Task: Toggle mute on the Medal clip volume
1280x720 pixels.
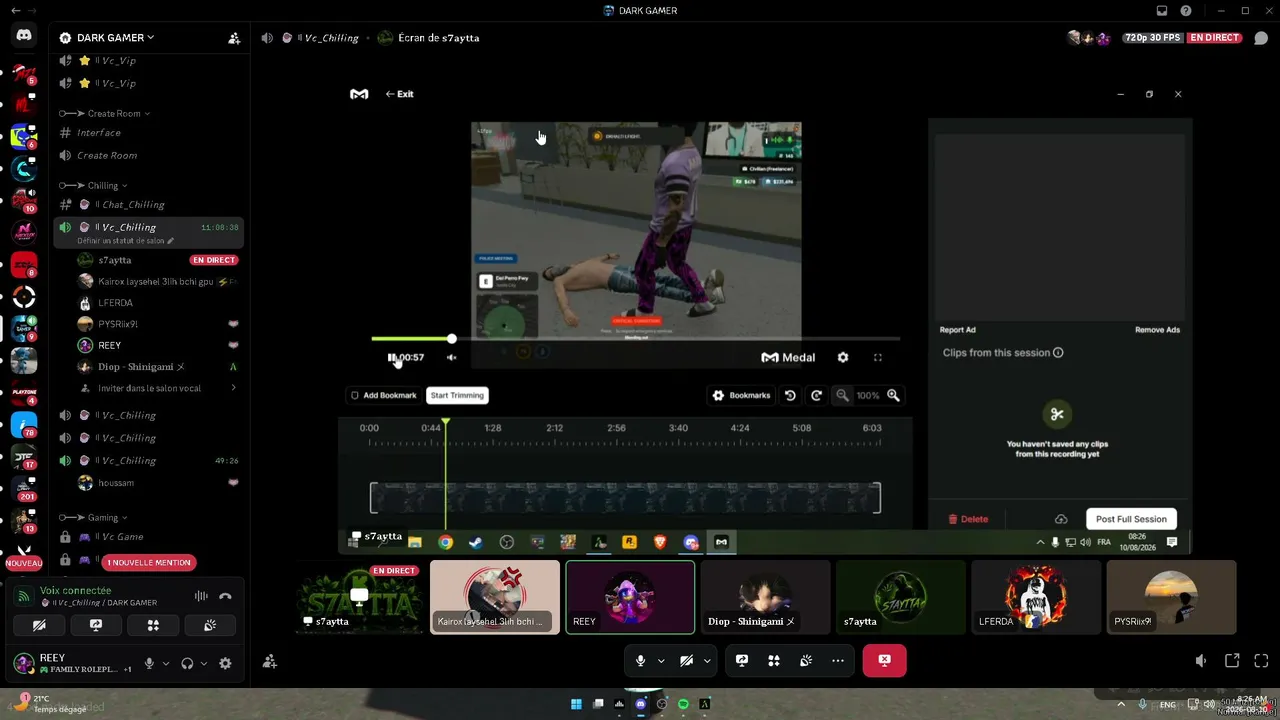Action: 451,357
